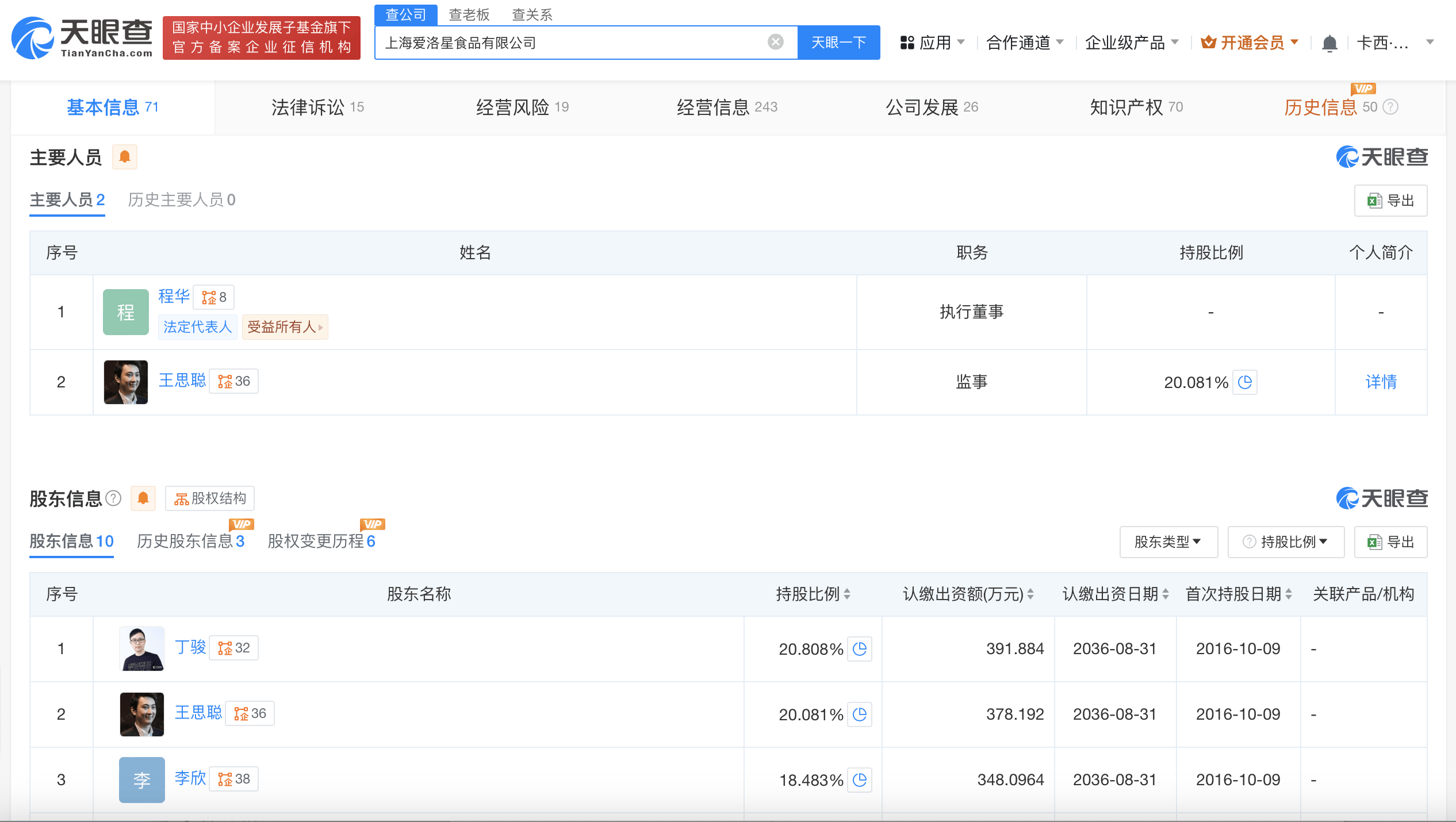
Task: Click the red 官方备案企业征信机构 banner
Action: [262, 38]
